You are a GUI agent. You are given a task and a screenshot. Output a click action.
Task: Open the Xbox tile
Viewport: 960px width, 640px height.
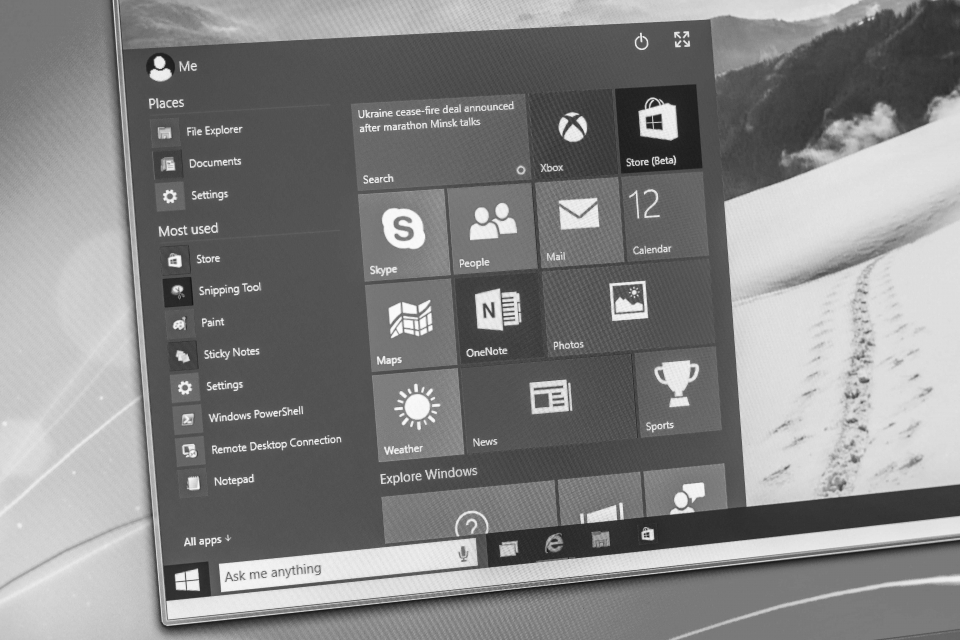574,134
